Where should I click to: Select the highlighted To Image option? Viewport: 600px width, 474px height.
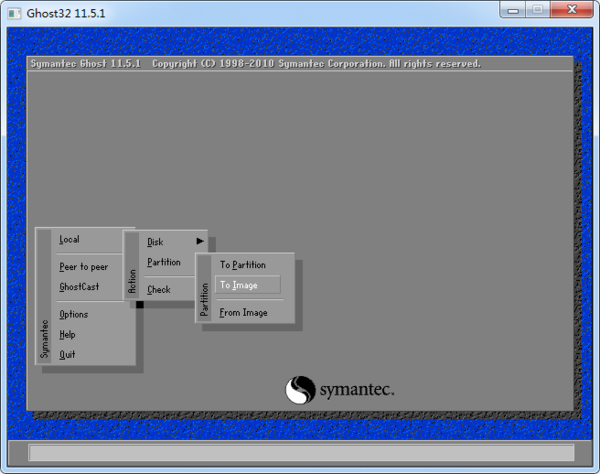[x=248, y=285]
